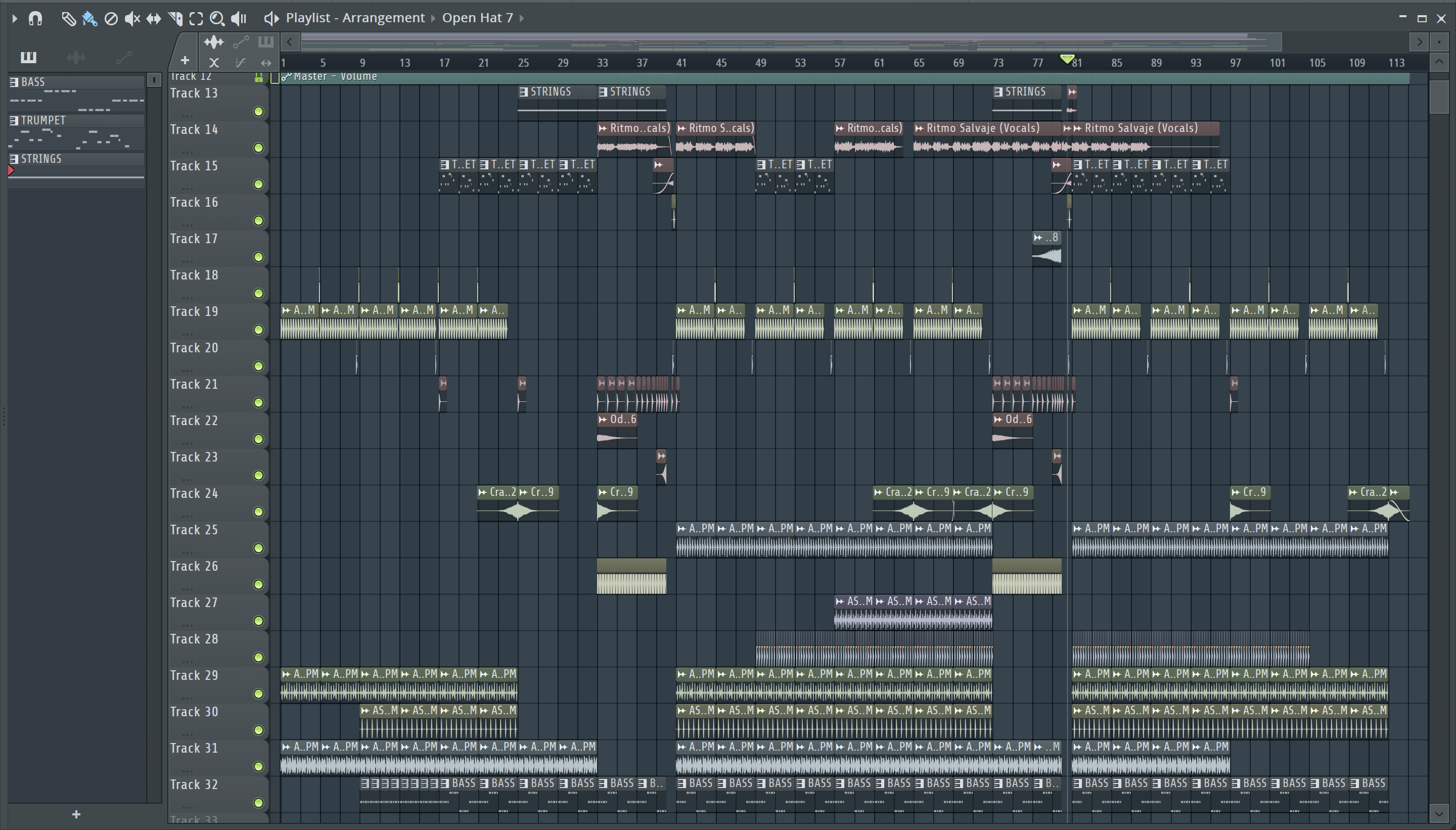Click right arrow of overview bar

[x=1419, y=41]
